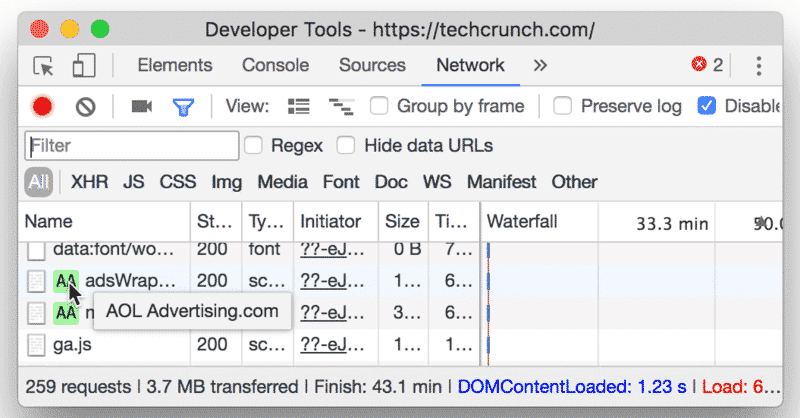Open the Console tab
This screenshot has height=418, width=800.
point(275,66)
